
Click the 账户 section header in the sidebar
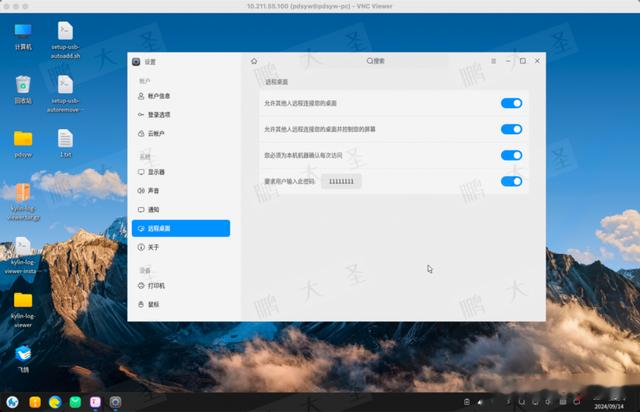(x=144, y=81)
